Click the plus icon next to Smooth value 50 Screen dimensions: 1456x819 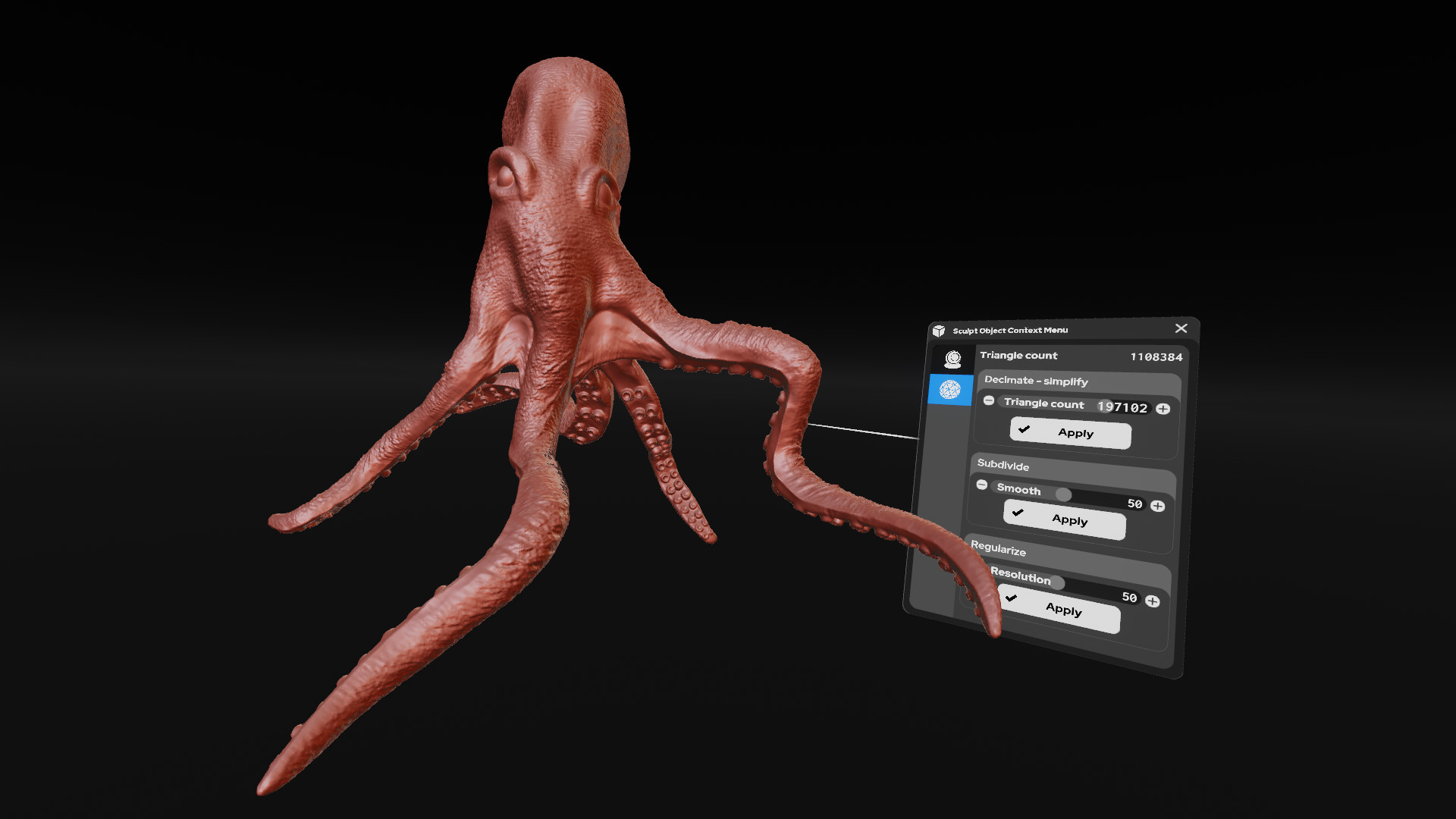coord(1159,505)
